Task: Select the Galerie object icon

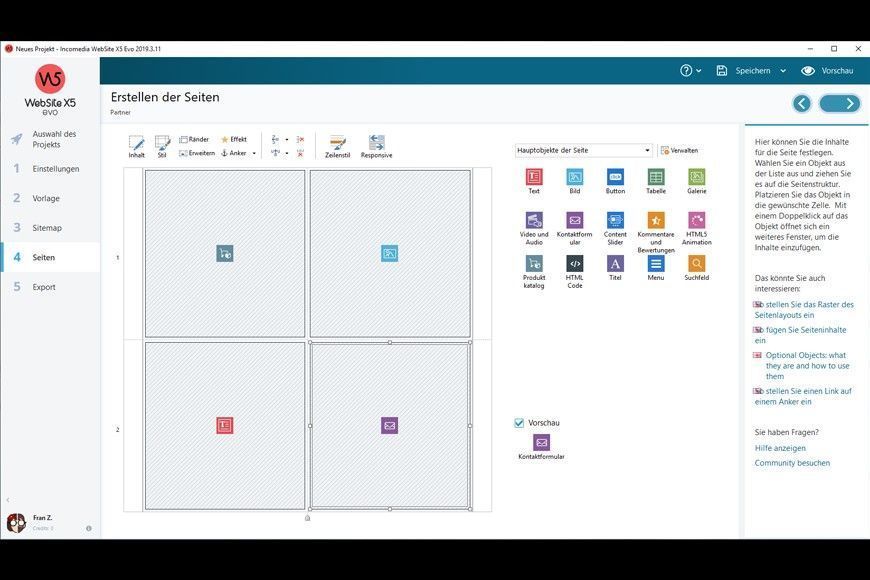Action: (696, 177)
